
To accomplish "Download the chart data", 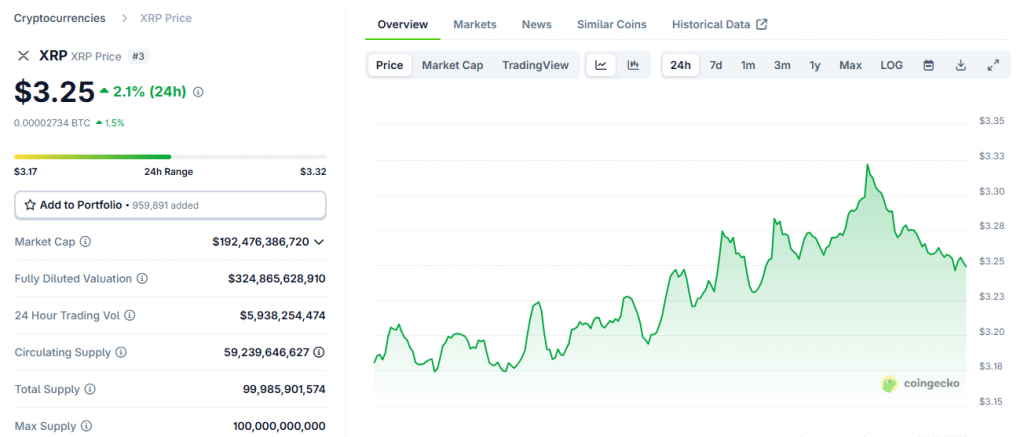I will 961,65.
